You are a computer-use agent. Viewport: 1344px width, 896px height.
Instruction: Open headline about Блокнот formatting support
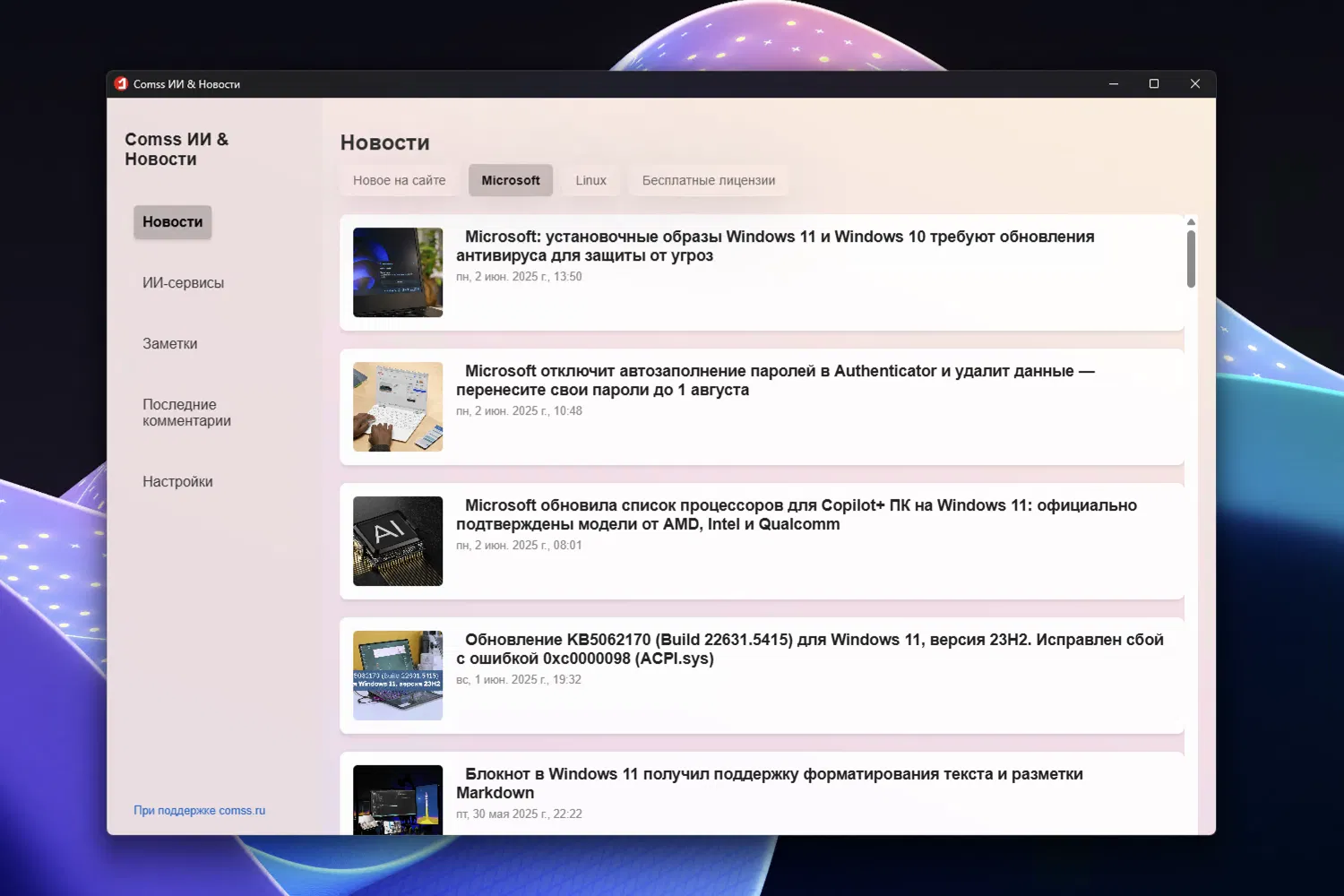click(x=770, y=784)
